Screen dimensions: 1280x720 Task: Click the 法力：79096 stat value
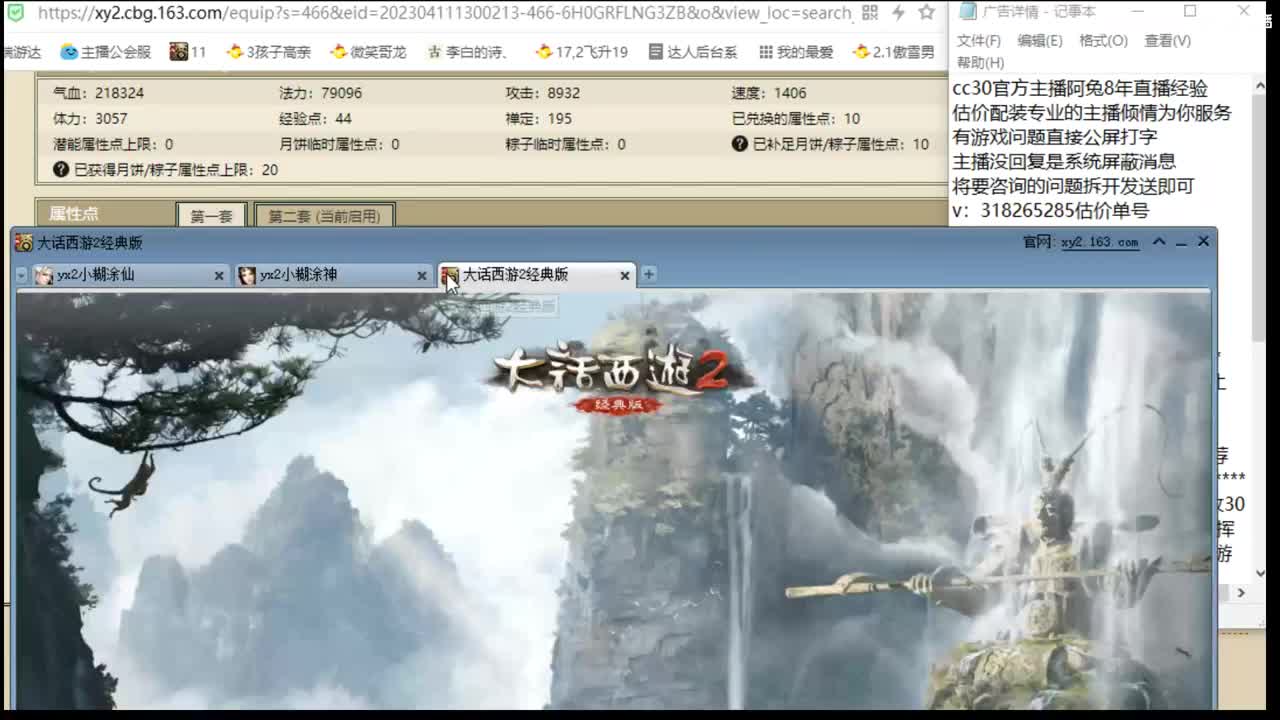(x=320, y=93)
